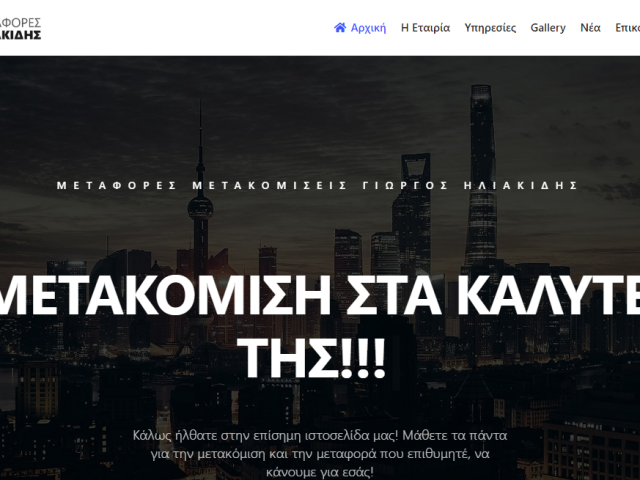The height and width of the screenshot is (480, 640).
Task: Open the Υπηρεσίες menu item
Action: click(490, 28)
